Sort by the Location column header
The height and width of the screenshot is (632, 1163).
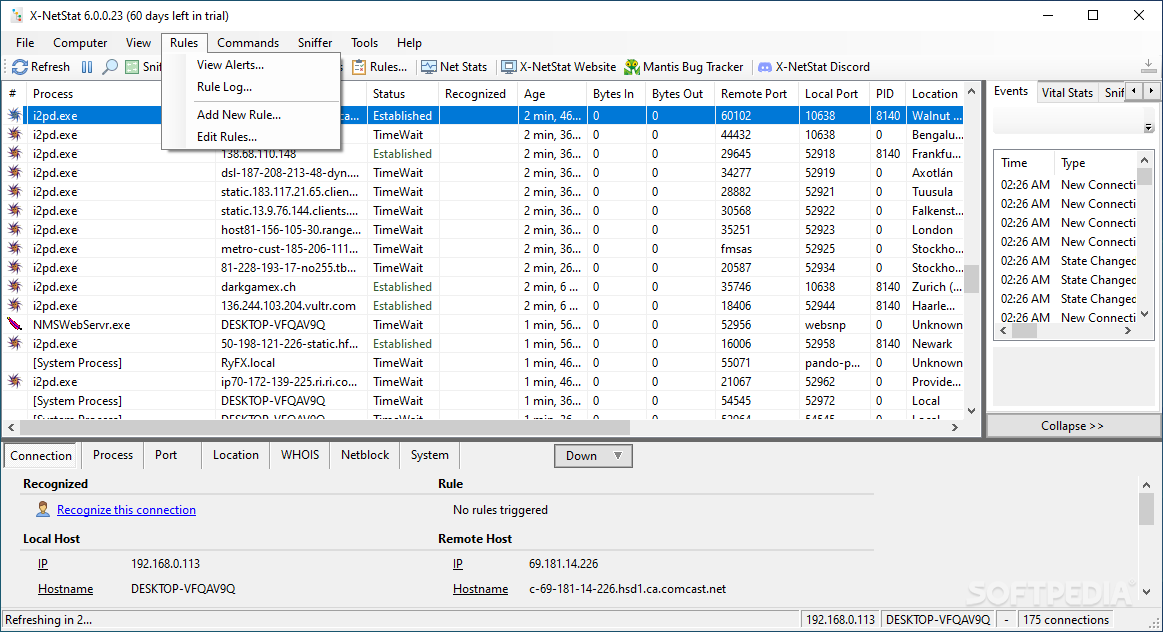[935, 93]
